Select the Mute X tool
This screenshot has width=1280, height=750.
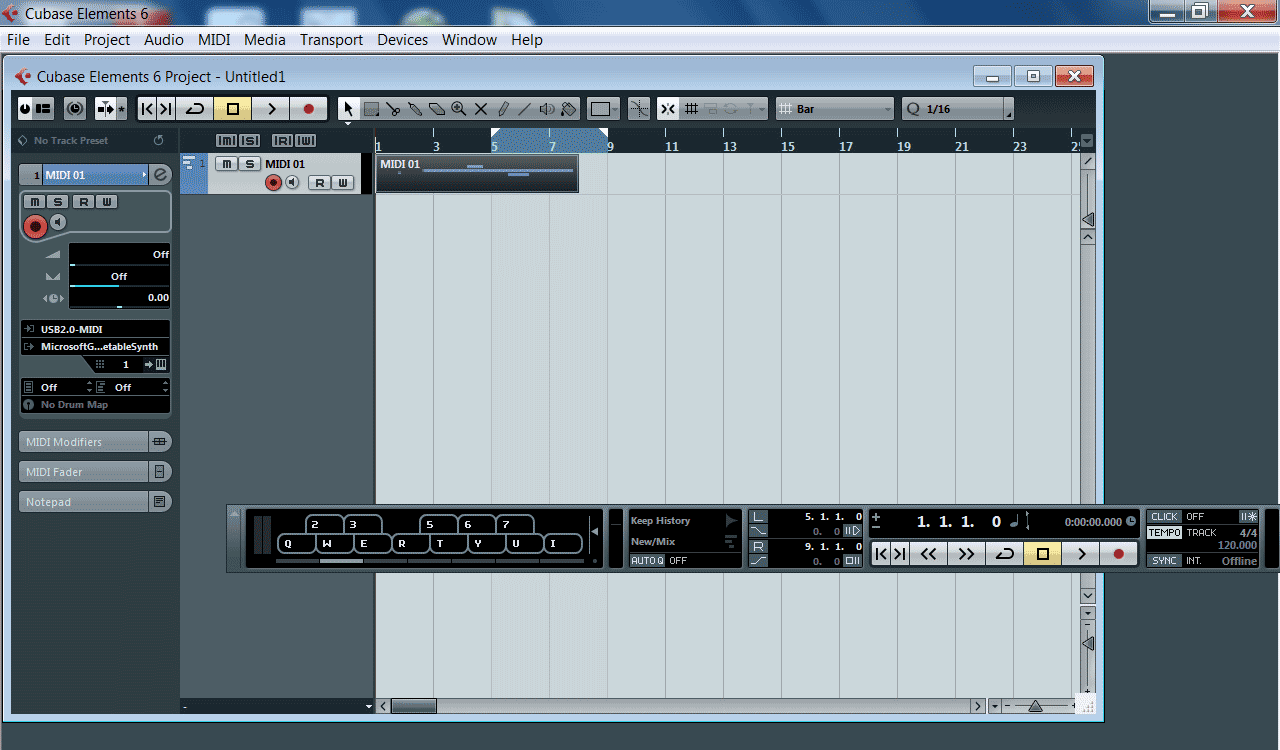click(481, 109)
